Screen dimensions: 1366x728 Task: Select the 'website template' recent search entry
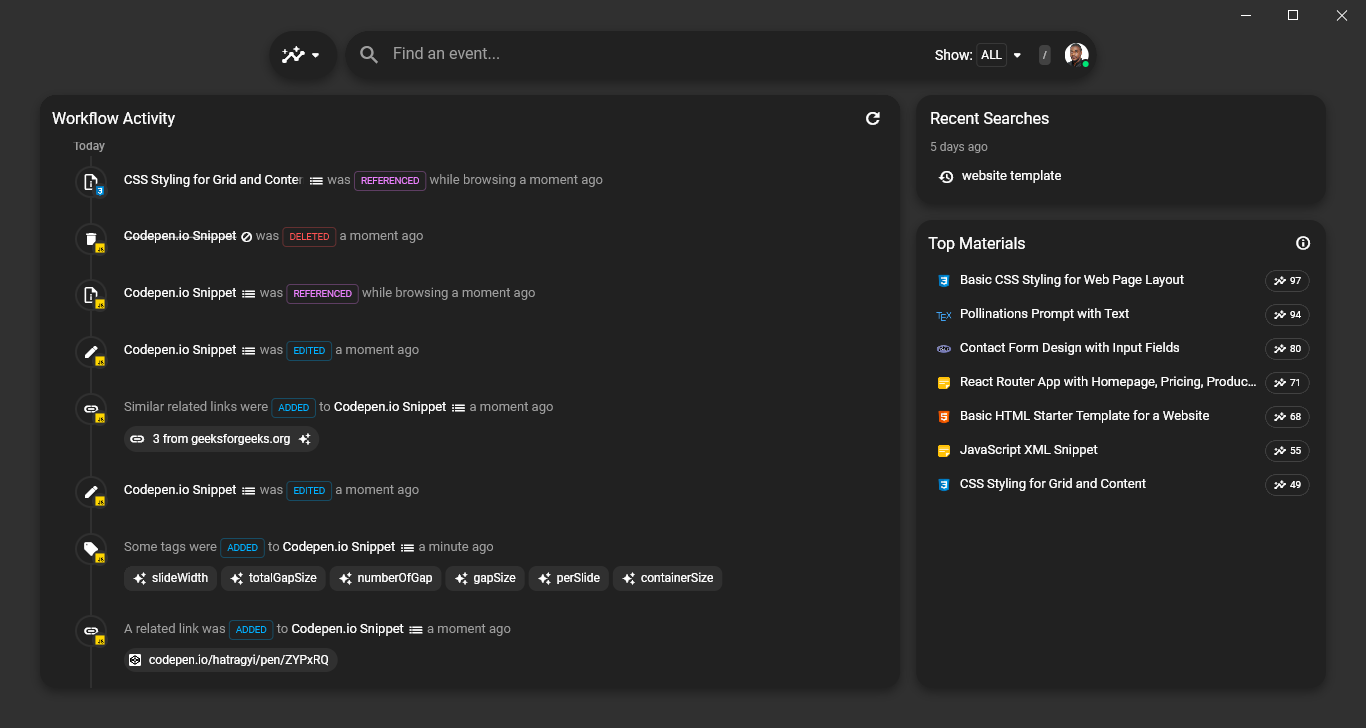pos(1010,175)
